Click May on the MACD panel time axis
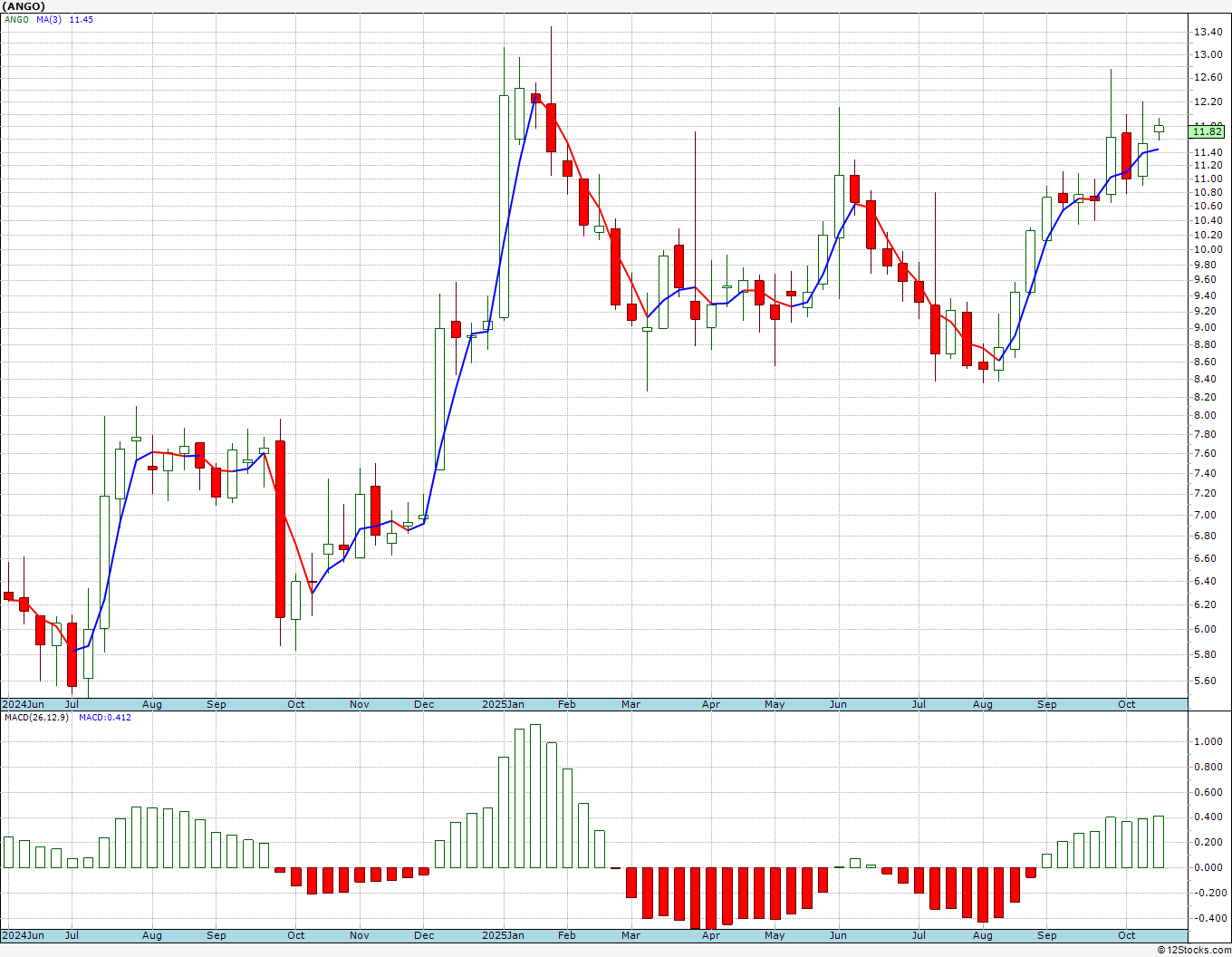Image resolution: width=1232 pixels, height=957 pixels. point(775,935)
